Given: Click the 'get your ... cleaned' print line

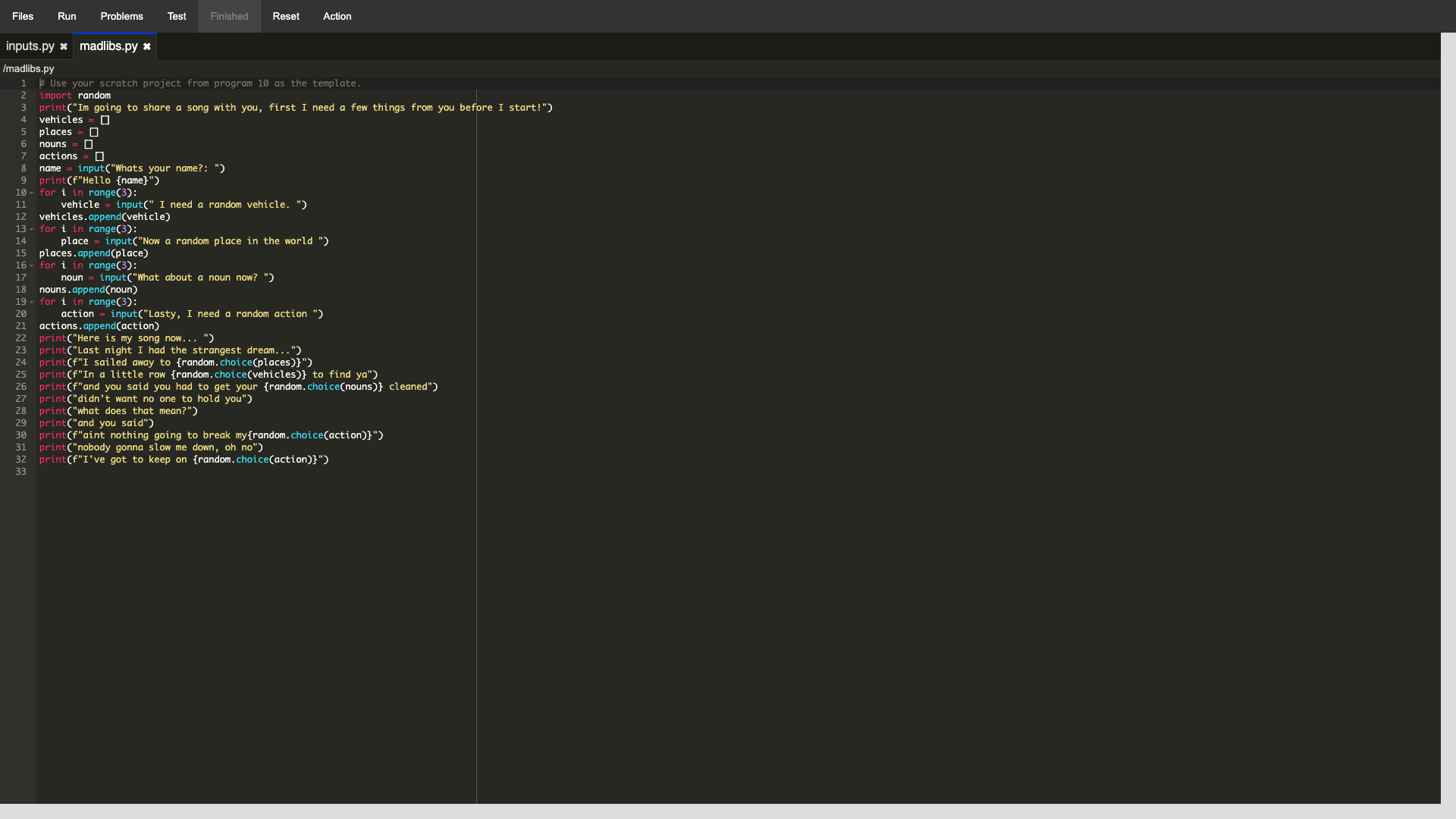Looking at the screenshot, I should click(x=239, y=387).
